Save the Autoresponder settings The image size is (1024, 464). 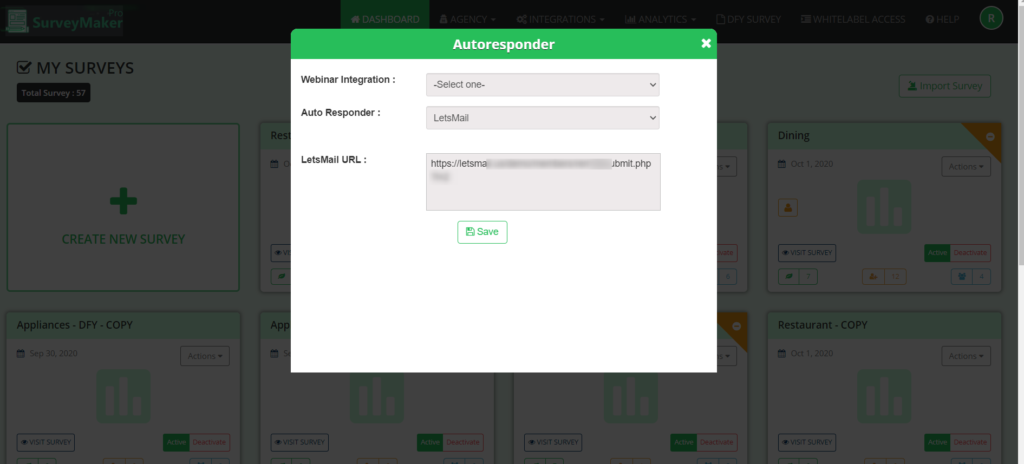[x=482, y=232]
